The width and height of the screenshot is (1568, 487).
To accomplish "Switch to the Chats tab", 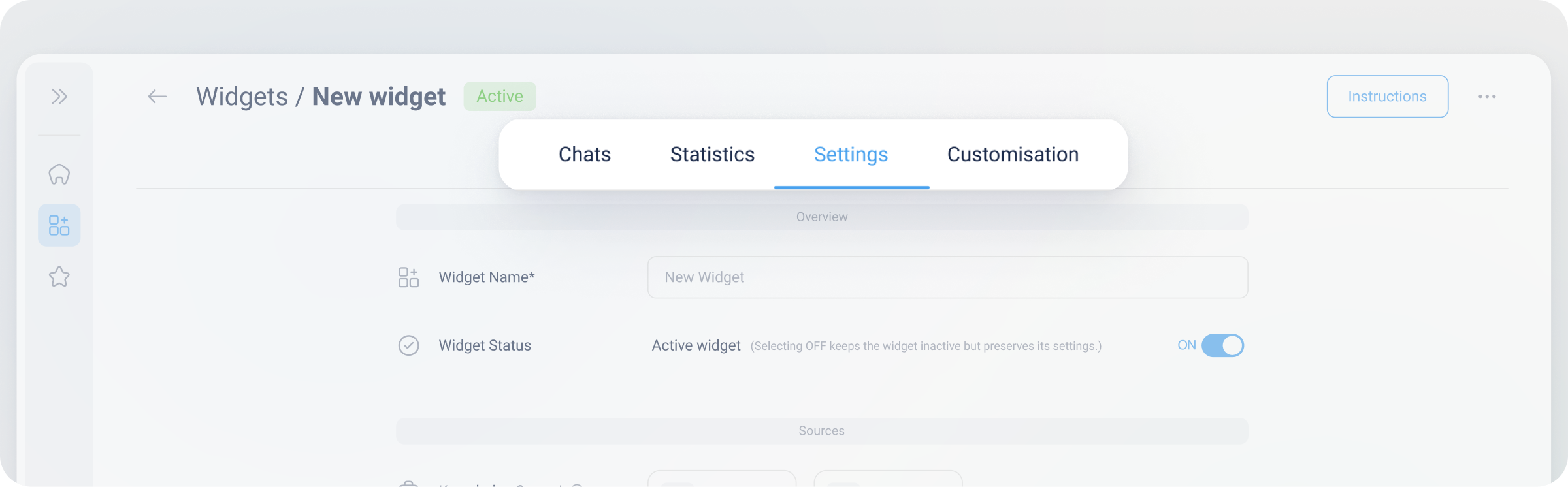I will click(x=585, y=155).
